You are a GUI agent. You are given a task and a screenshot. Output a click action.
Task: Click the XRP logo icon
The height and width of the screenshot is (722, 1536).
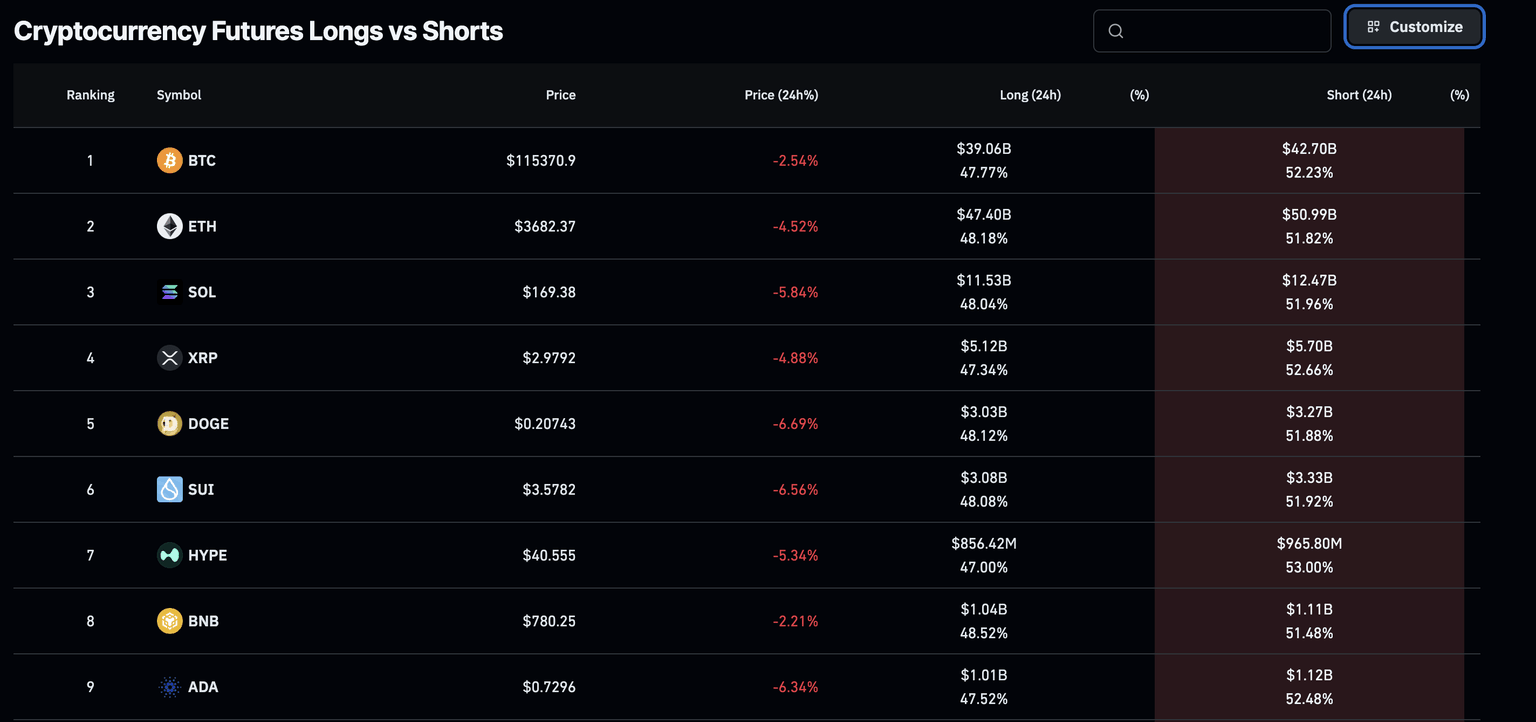coord(170,358)
